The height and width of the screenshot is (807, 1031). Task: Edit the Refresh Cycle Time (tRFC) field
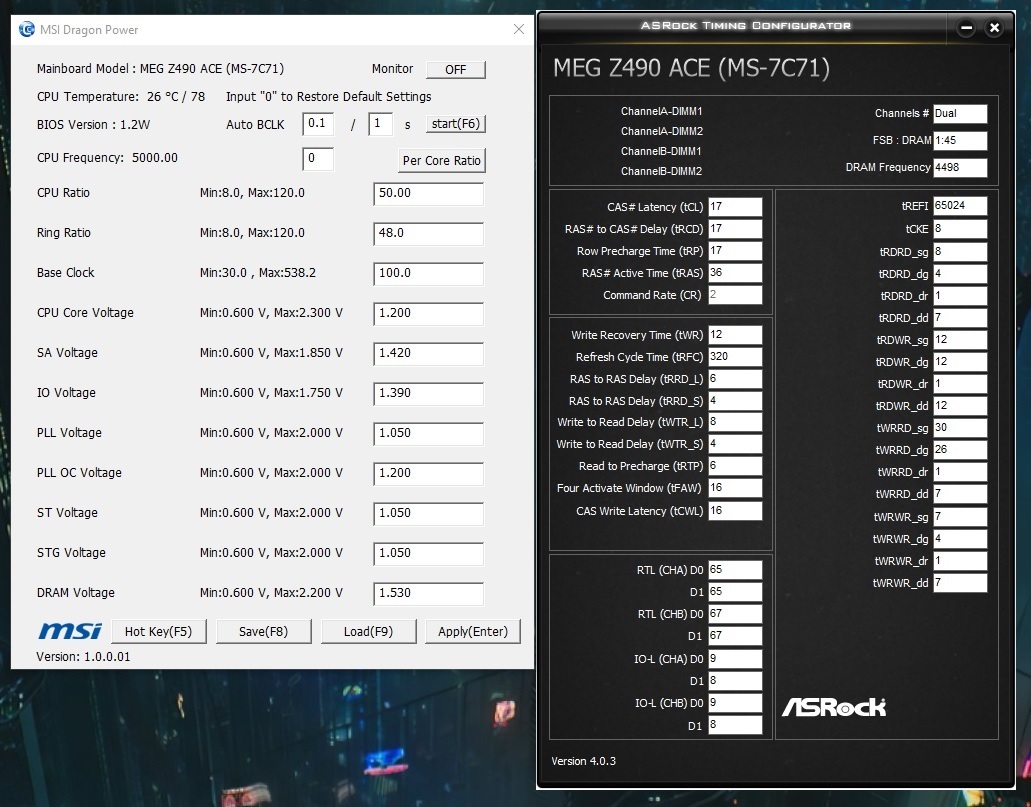735,356
